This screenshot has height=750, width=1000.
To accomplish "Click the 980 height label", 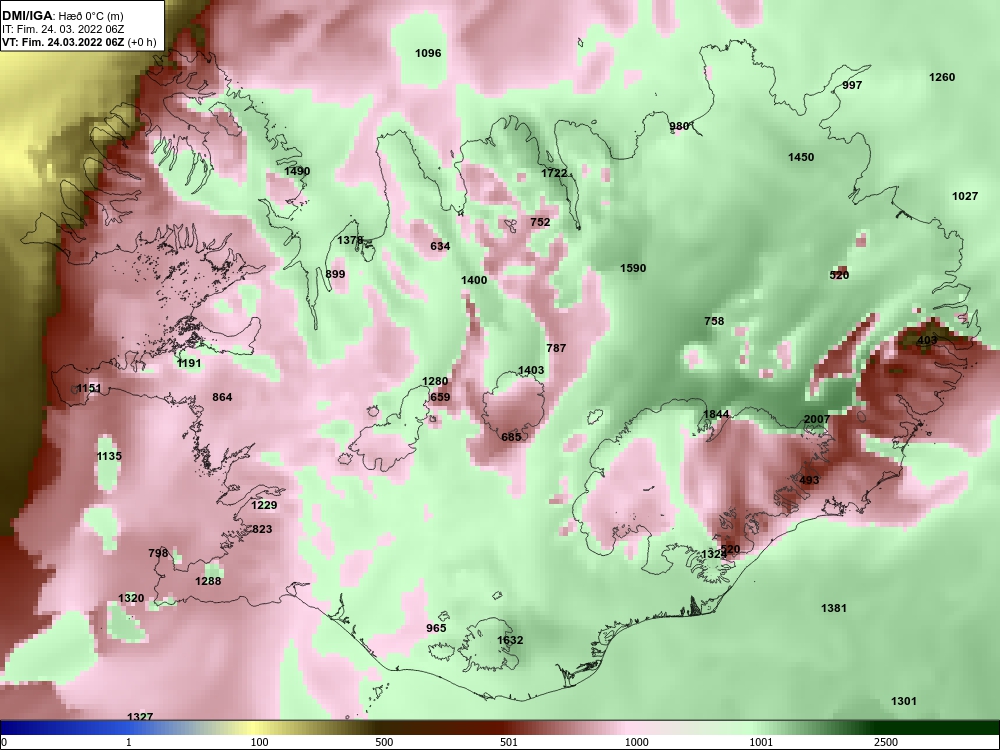I will point(679,126).
